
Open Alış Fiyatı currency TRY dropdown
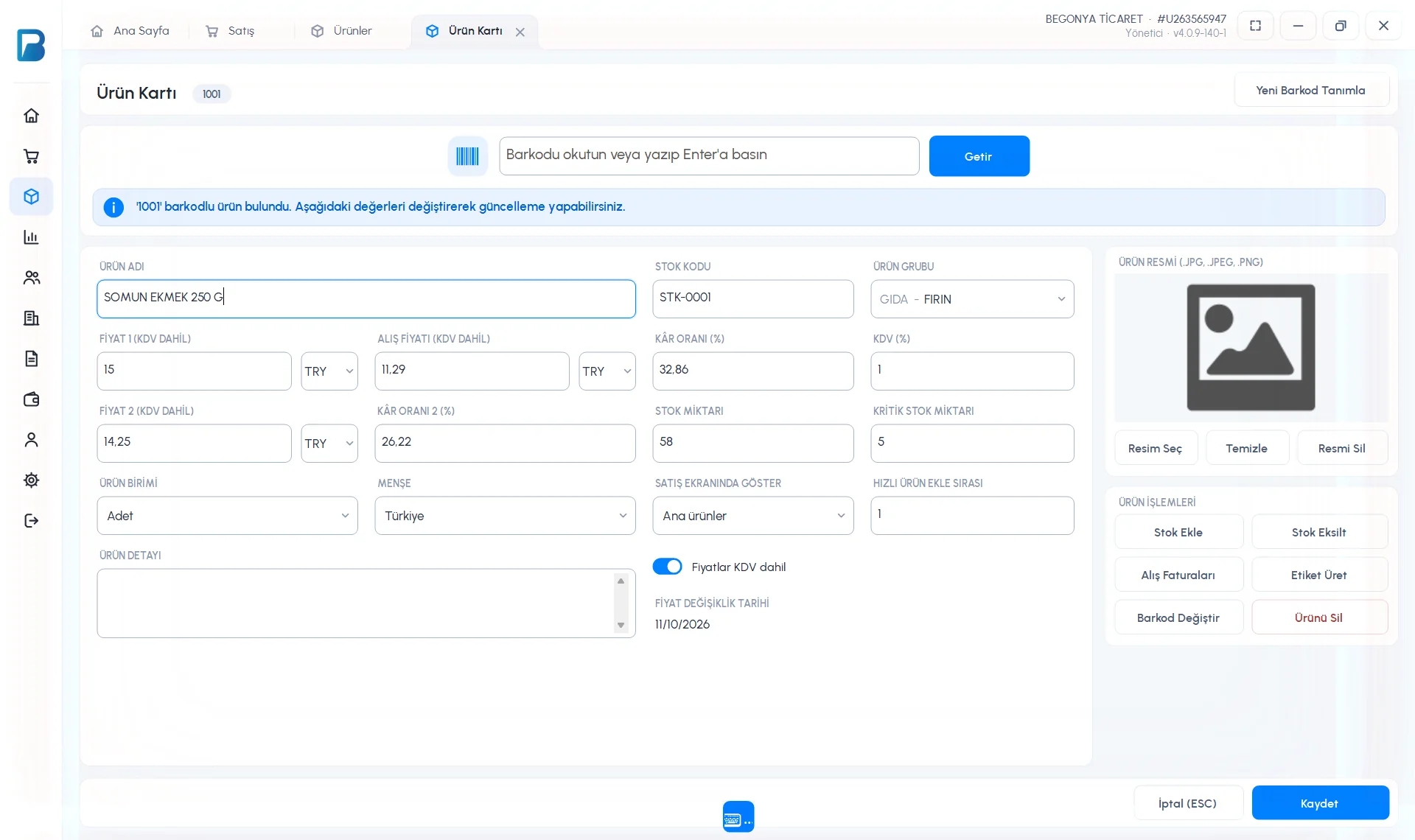(607, 371)
